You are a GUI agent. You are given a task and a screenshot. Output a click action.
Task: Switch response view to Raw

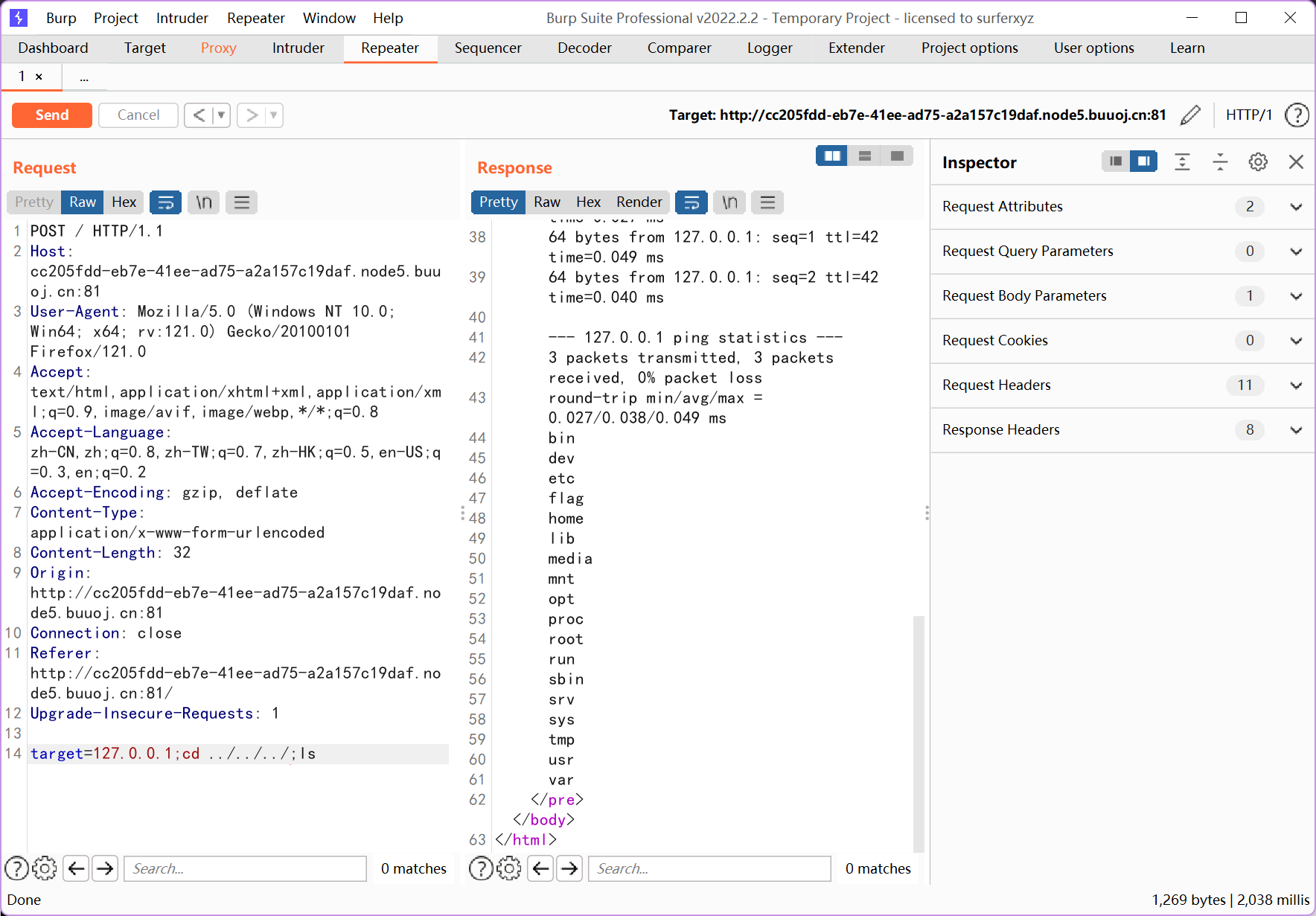(x=546, y=202)
